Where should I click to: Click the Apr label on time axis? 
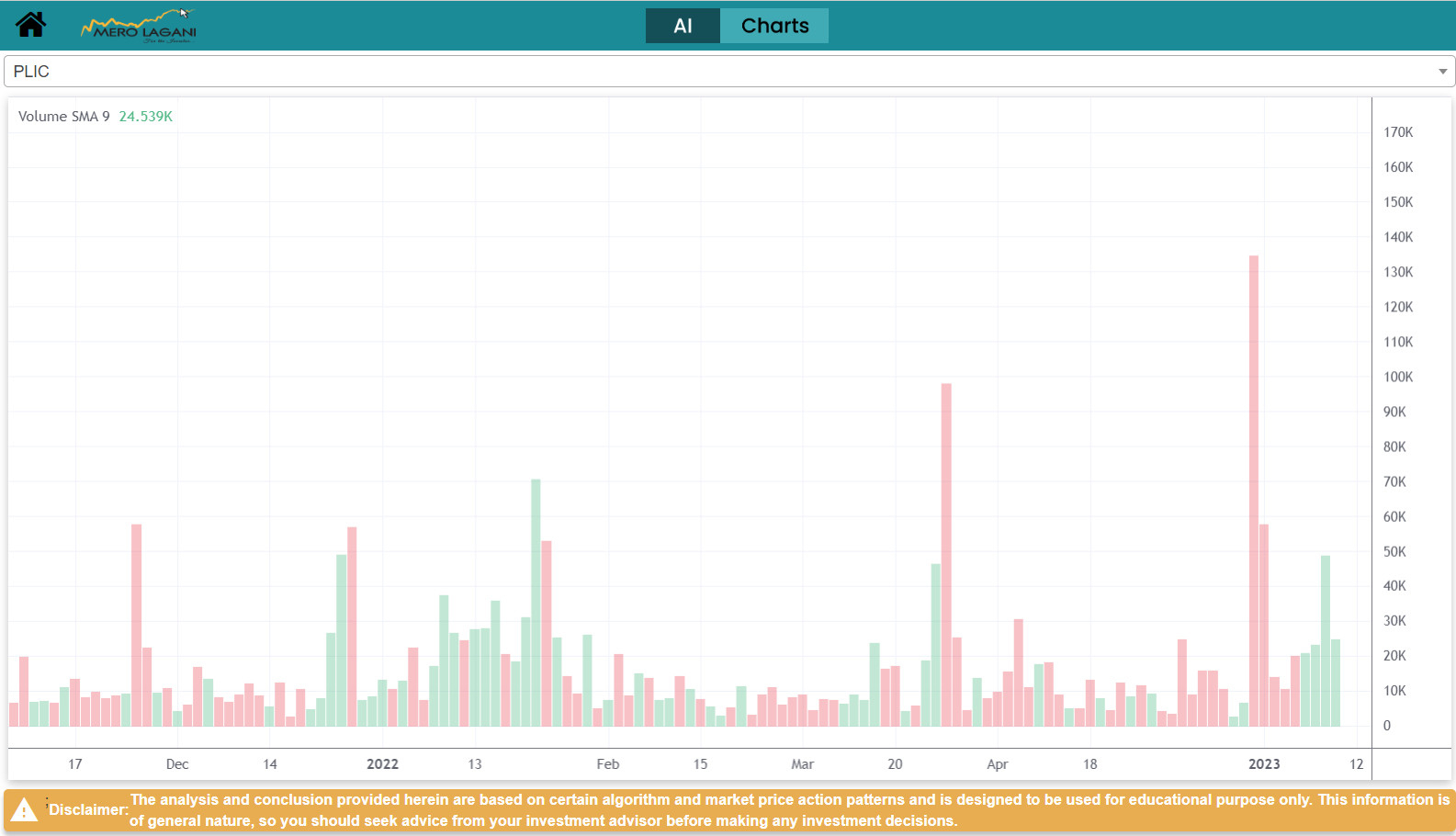(x=997, y=764)
